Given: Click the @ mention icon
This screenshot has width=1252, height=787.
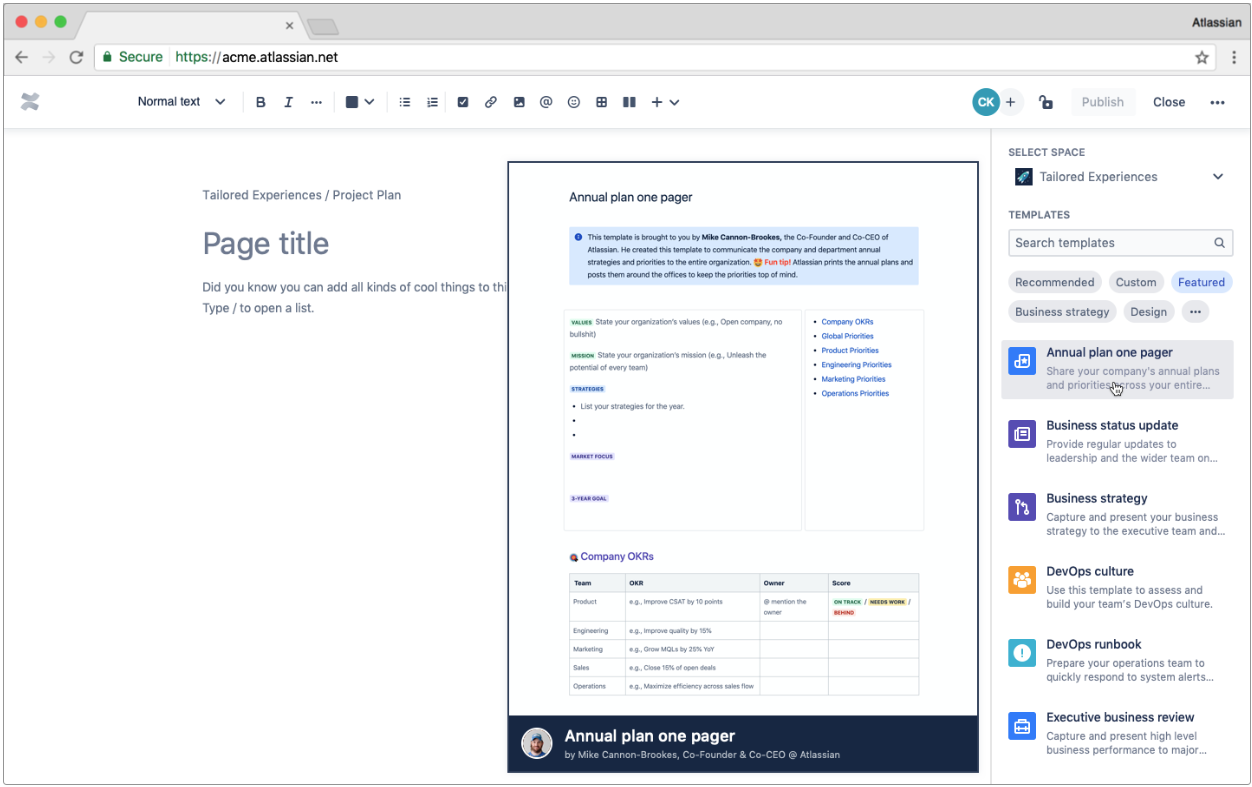Looking at the screenshot, I should point(546,102).
